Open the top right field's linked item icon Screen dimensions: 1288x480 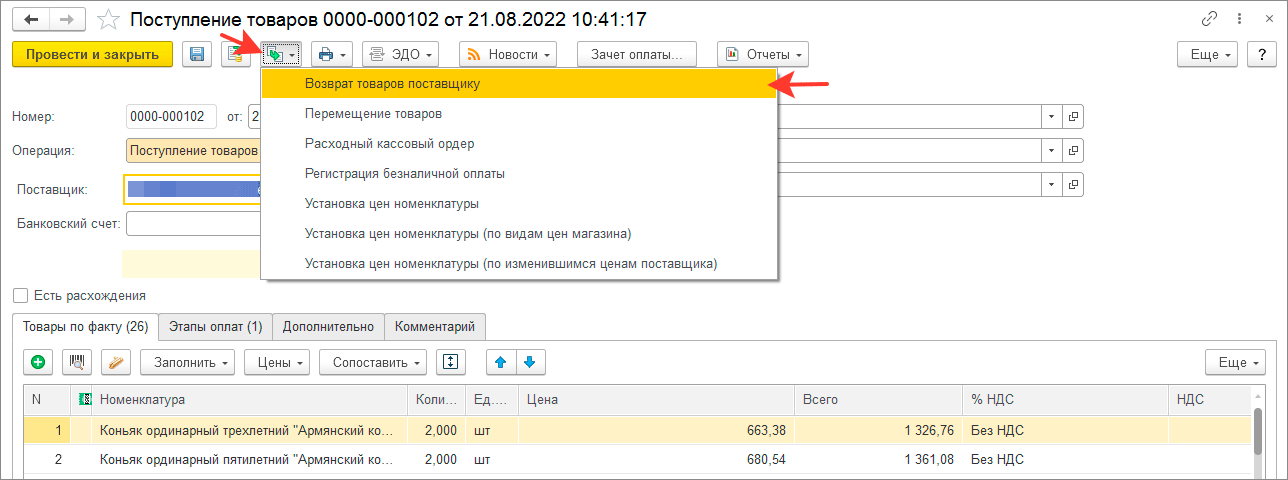(x=1074, y=117)
